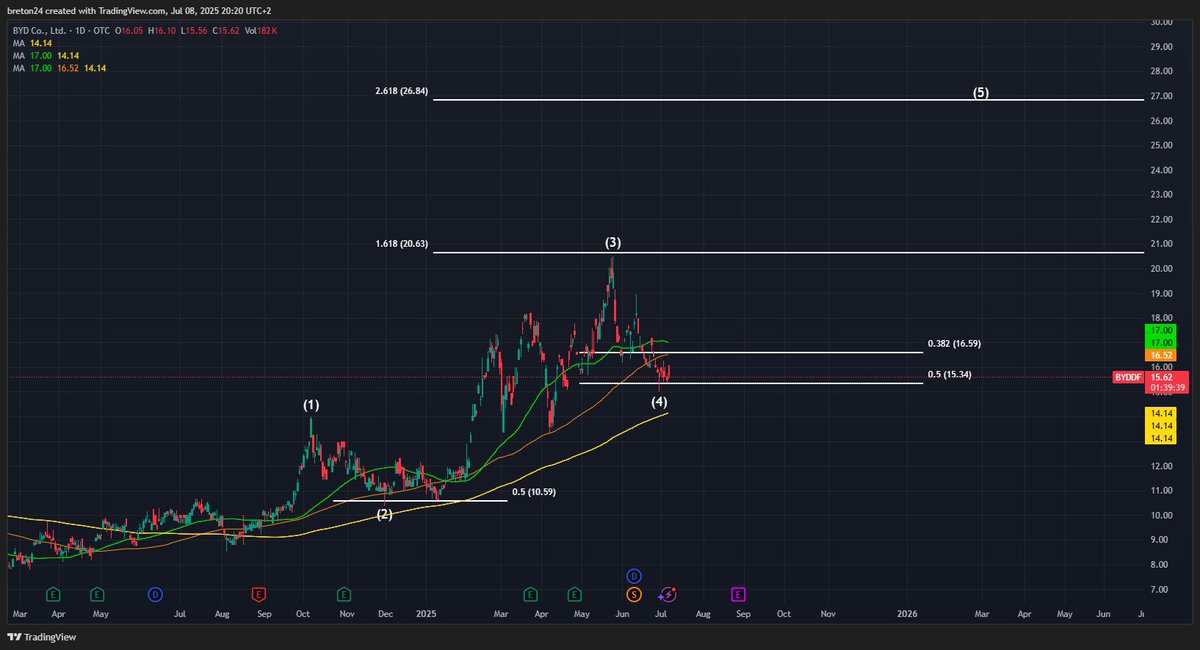1200x650 pixels.
Task: Click the green earnings marker above the May 2024 label
Action: (x=97, y=594)
